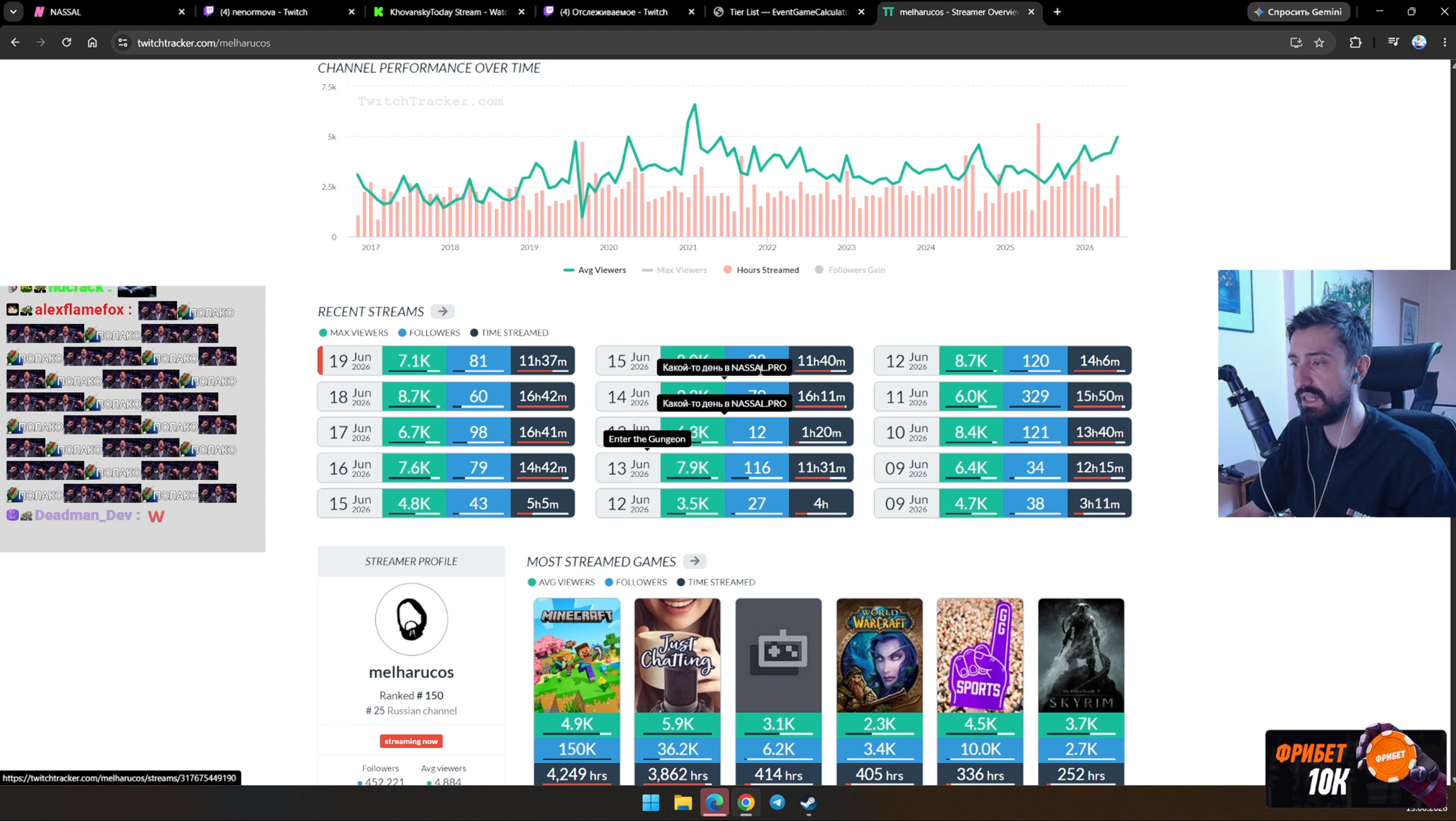Open Windows Start menu
Image resolution: width=1456 pixels, height=821 pixels.
click(651, 802)
